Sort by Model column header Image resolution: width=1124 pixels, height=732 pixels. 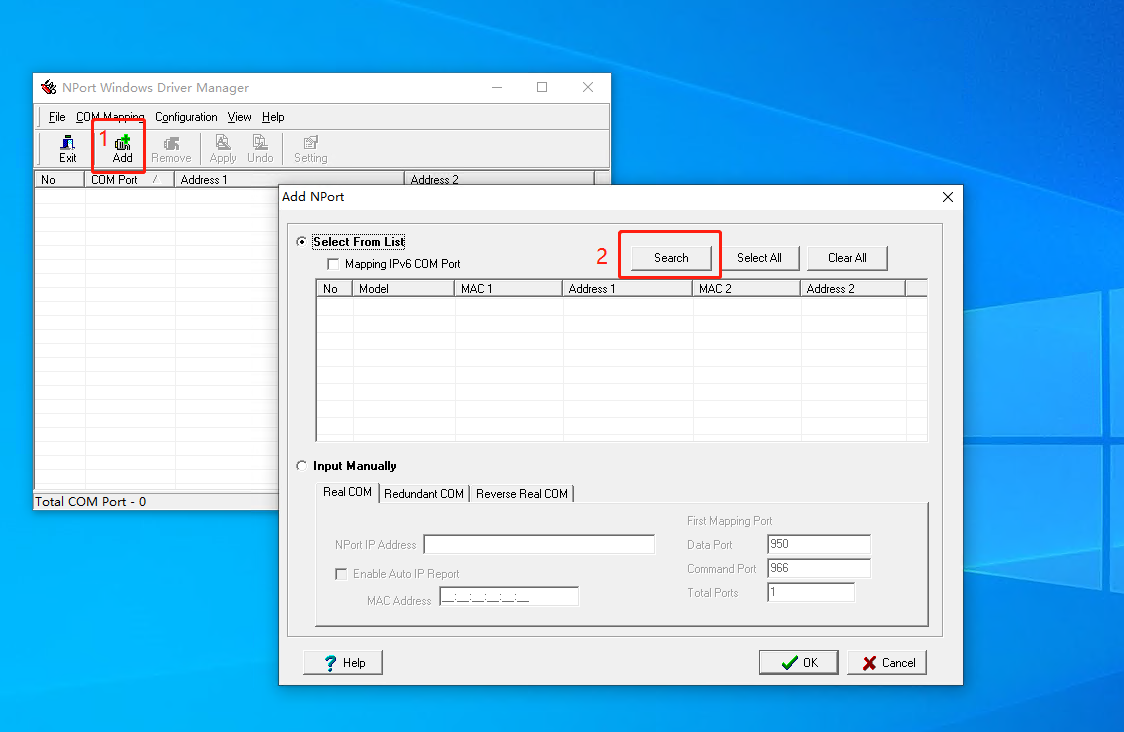point(404,288)
